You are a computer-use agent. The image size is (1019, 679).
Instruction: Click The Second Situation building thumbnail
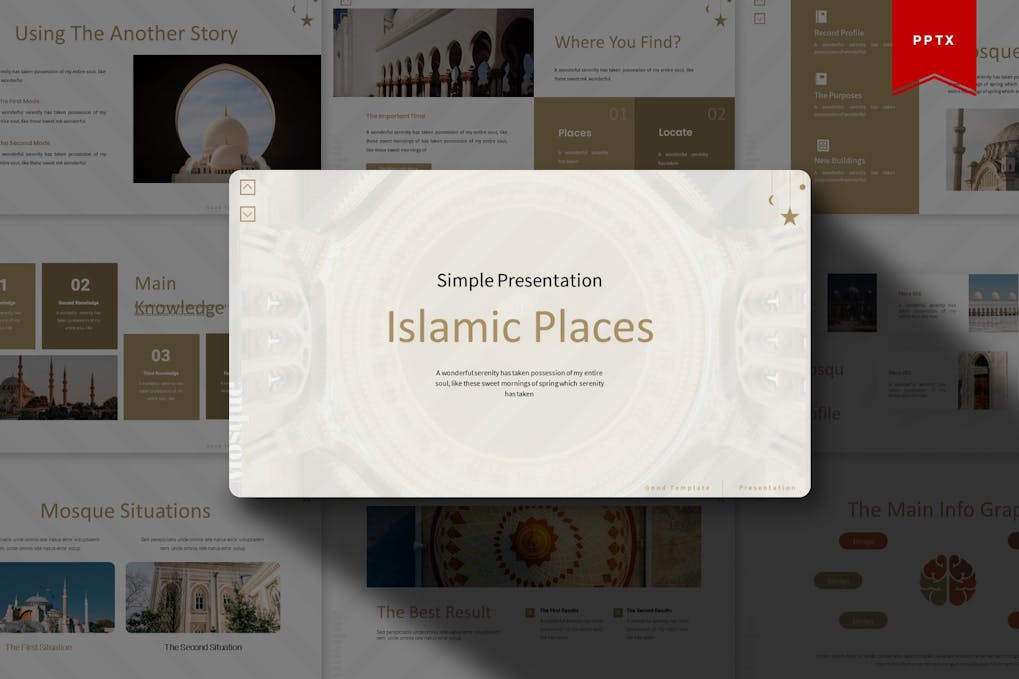coord(203,595)
